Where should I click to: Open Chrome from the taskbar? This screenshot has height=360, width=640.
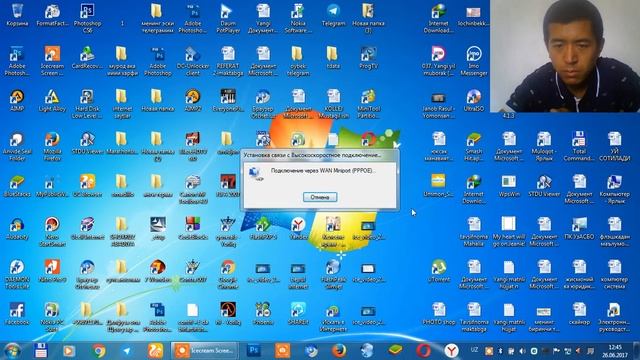98,351
